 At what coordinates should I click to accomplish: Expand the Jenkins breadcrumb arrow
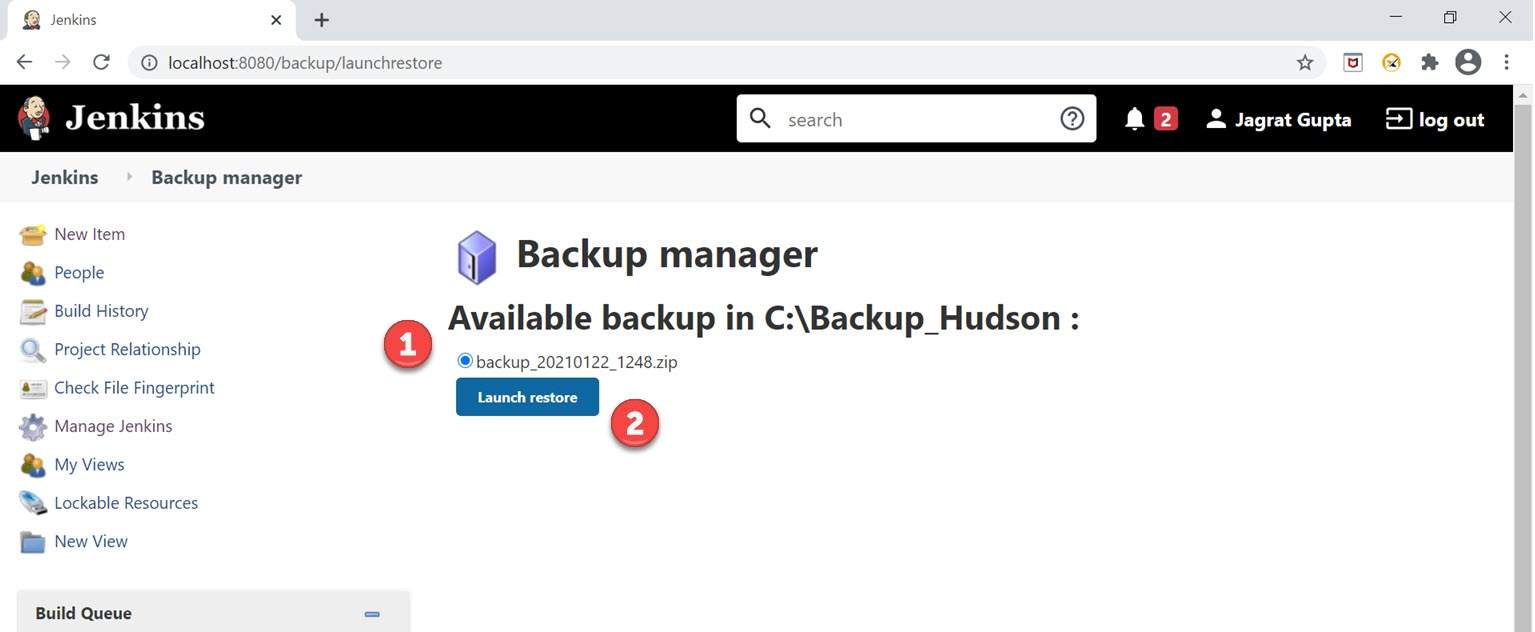(x=129, y=177)
